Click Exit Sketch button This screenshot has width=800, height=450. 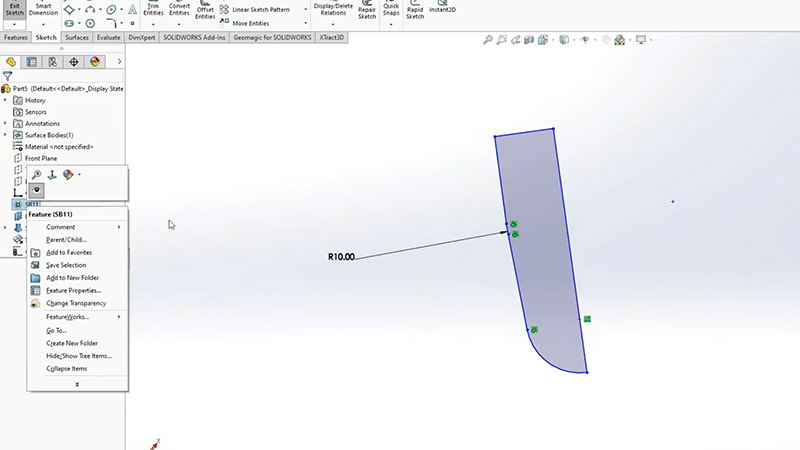pos(14,12)
